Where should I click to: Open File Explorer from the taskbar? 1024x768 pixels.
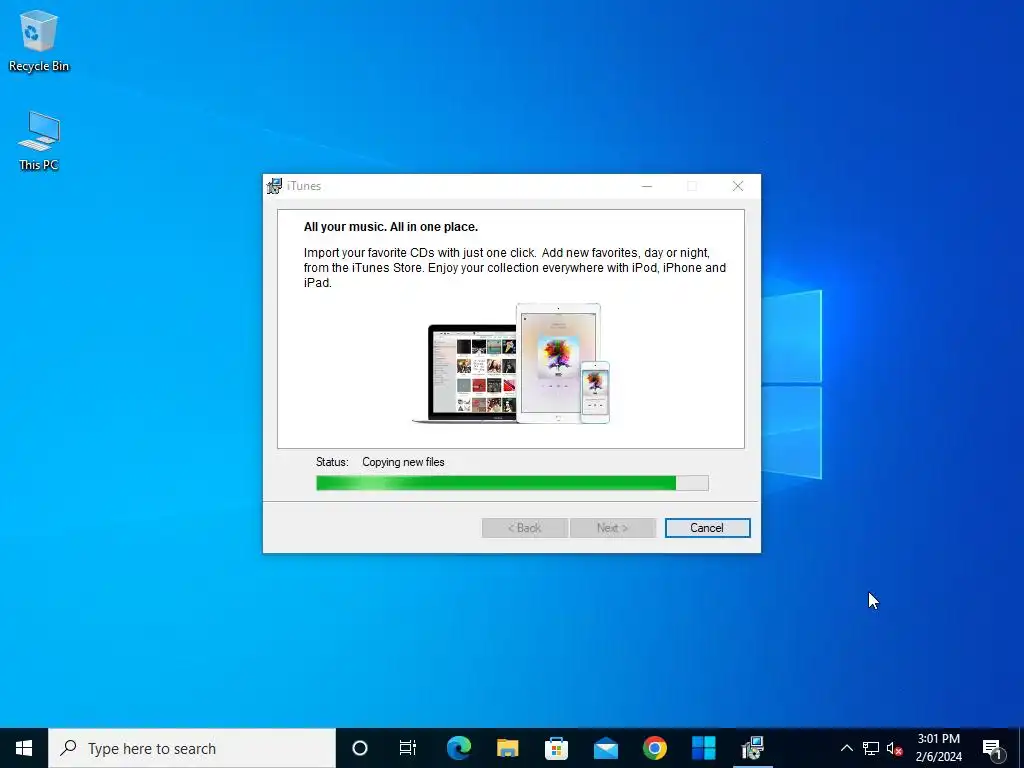(x=507, y=748)
